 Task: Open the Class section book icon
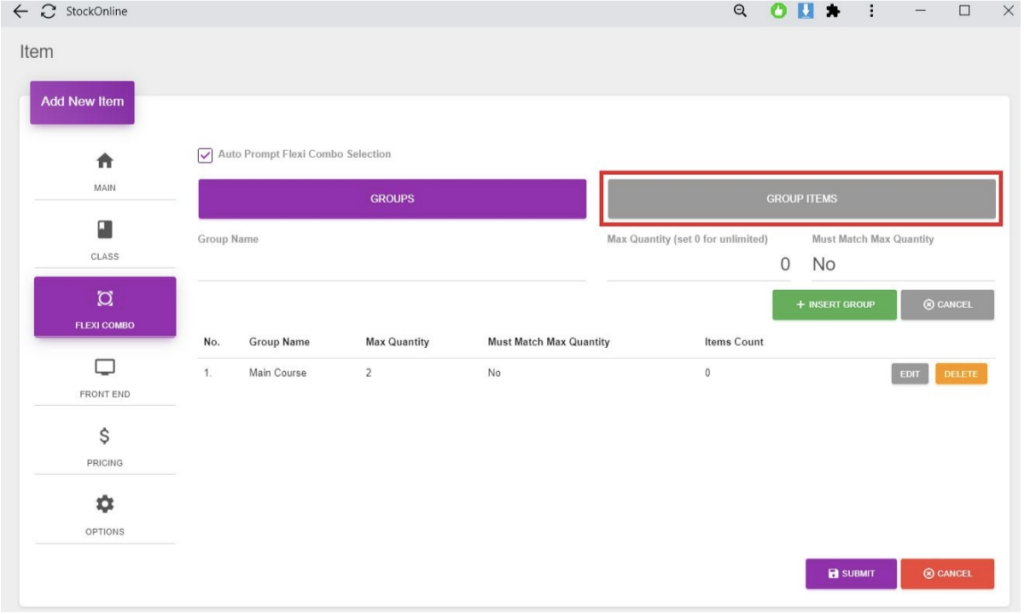[104, 230]
